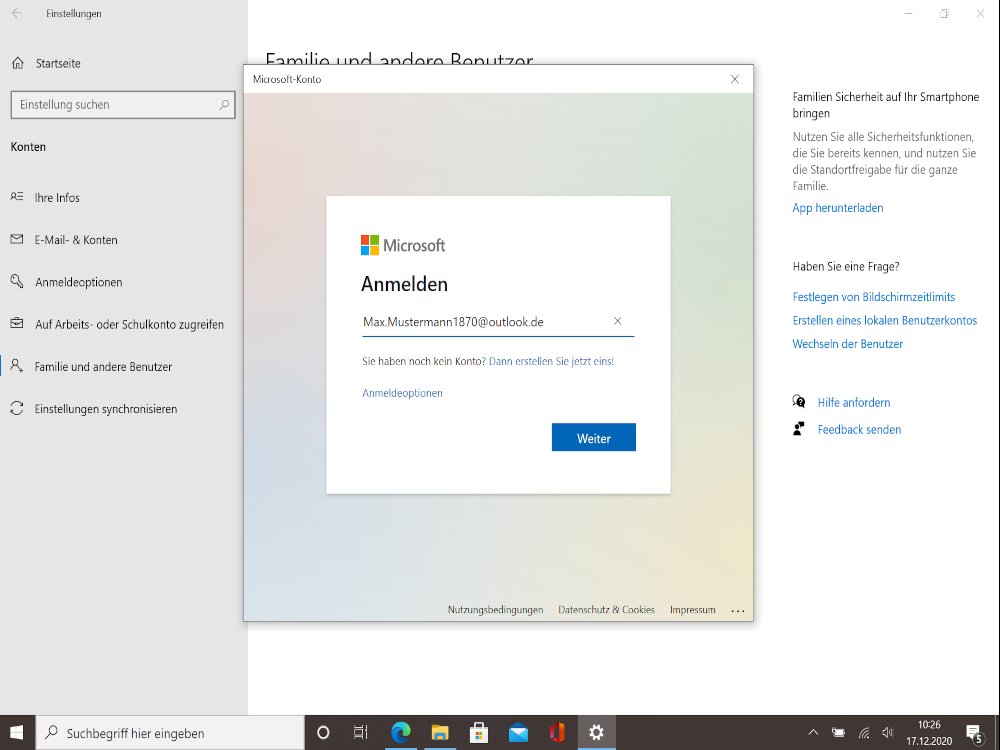Open the notification center icon
1000x750 pixels.
click(x=973, y=733)
